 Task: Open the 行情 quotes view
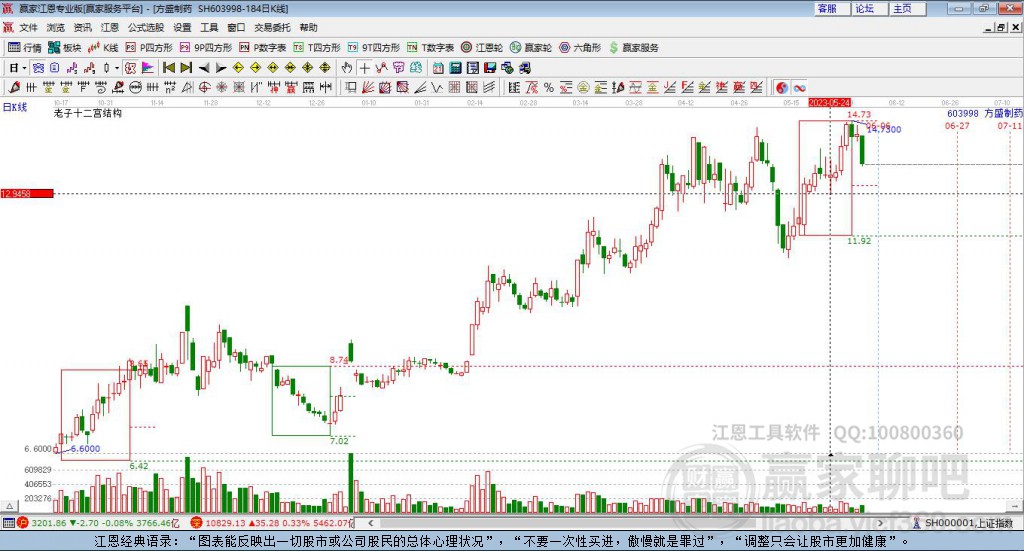[x=25, y=48]
